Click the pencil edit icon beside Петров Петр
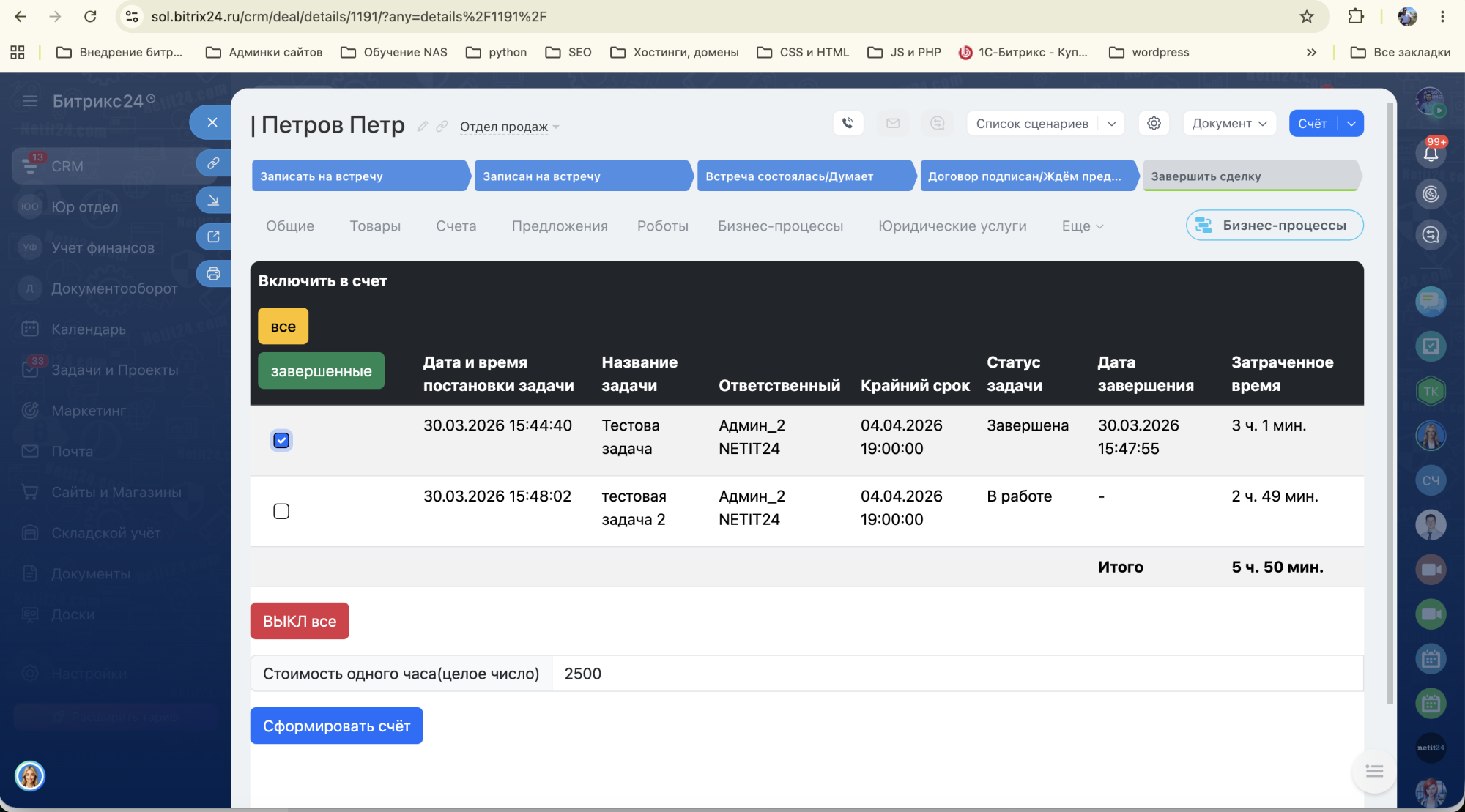 tap(423, 126)
